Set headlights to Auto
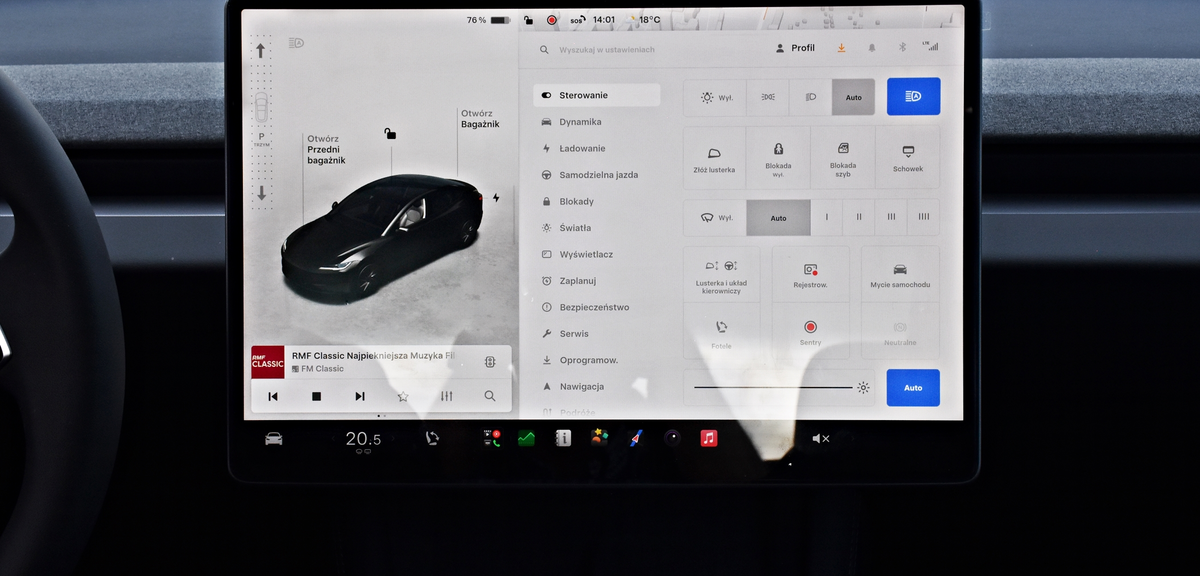The width and height of the screenshot is (1200, 576). [853, 97]
